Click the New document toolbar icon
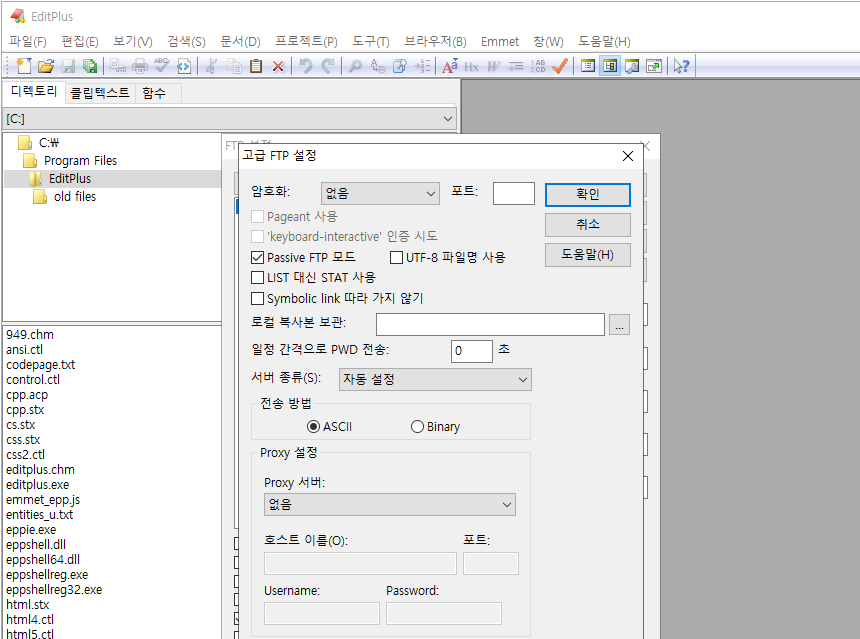The height and width of the screenshot is (639, 860). 24,66
